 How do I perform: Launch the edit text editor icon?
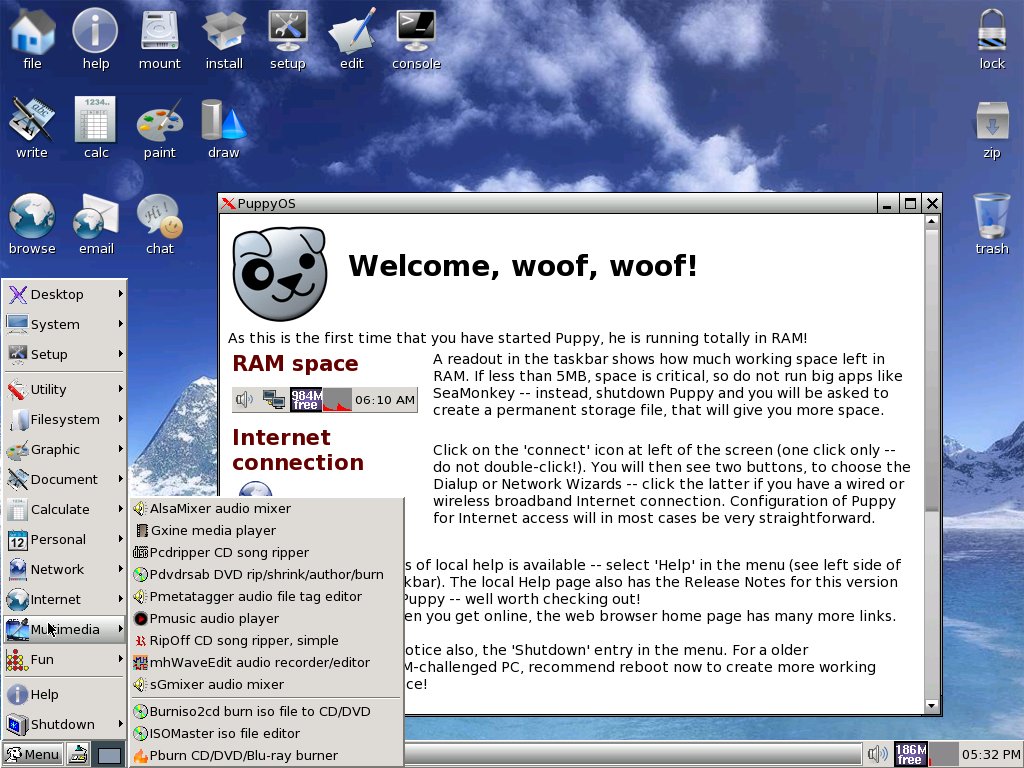pyautogui.click(x=351, y=39)
